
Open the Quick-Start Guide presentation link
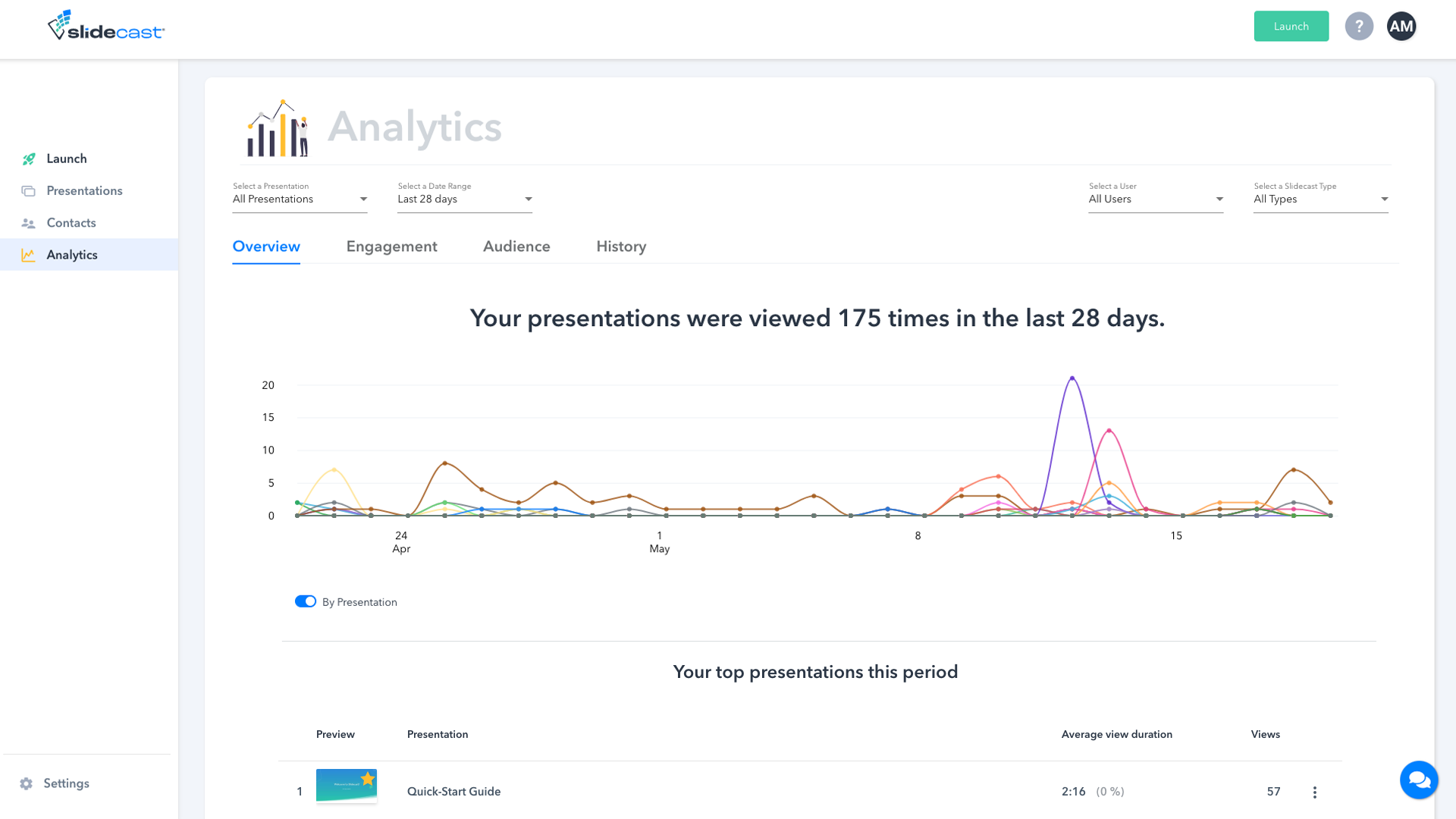click(453, 792)
